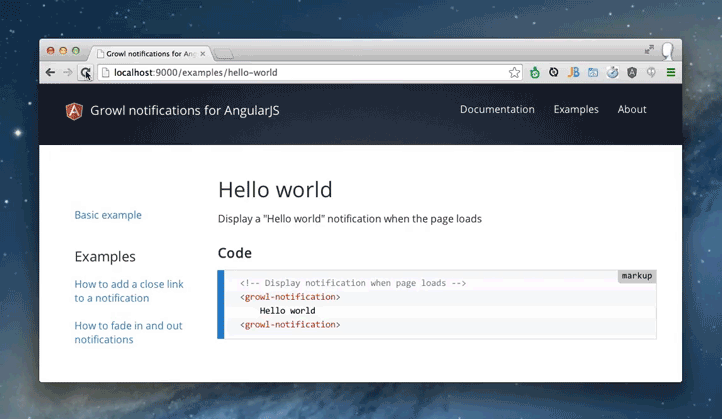Open the About nav link

coord(632,109)
